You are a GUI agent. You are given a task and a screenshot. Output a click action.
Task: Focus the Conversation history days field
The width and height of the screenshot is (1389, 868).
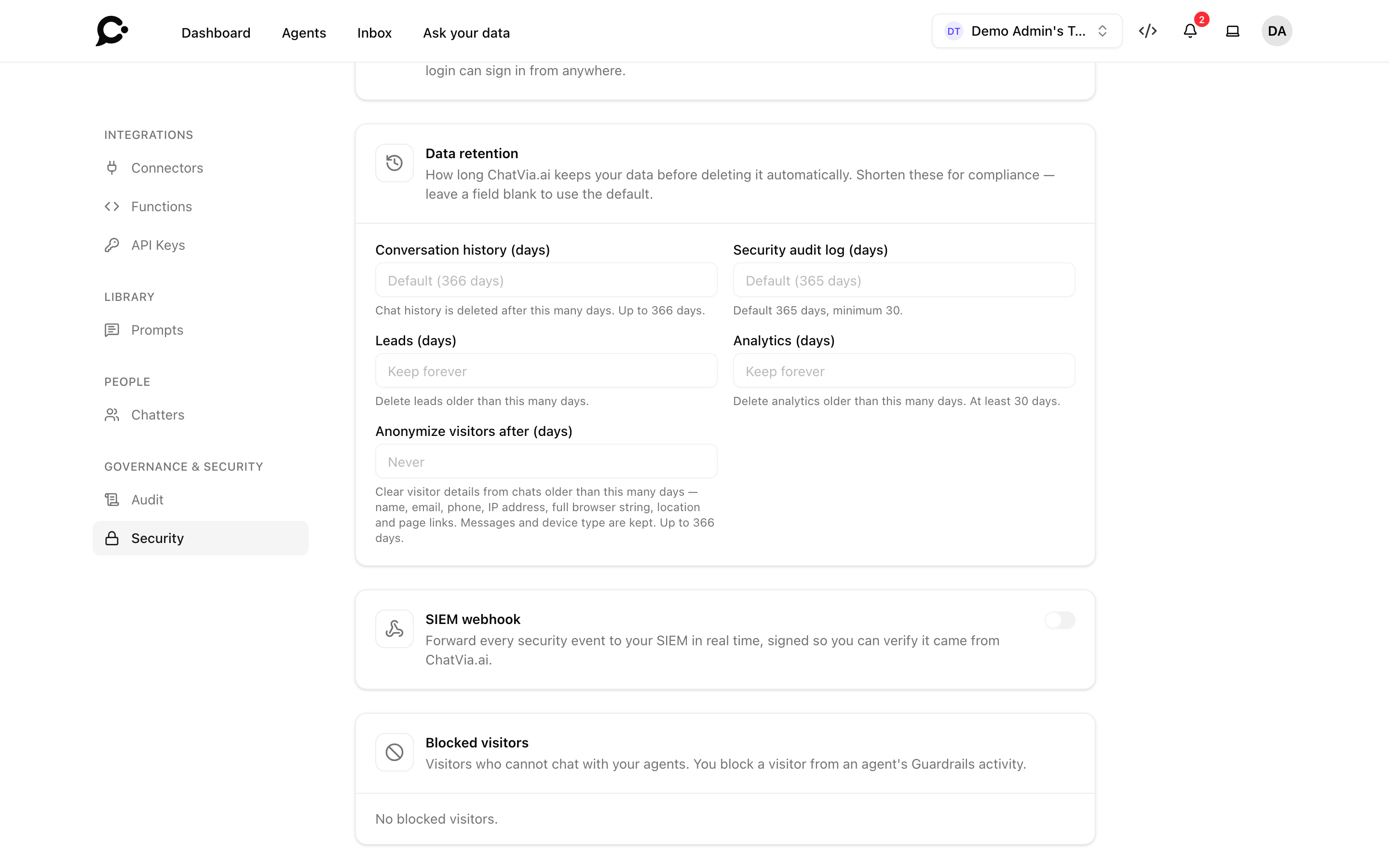546,280
